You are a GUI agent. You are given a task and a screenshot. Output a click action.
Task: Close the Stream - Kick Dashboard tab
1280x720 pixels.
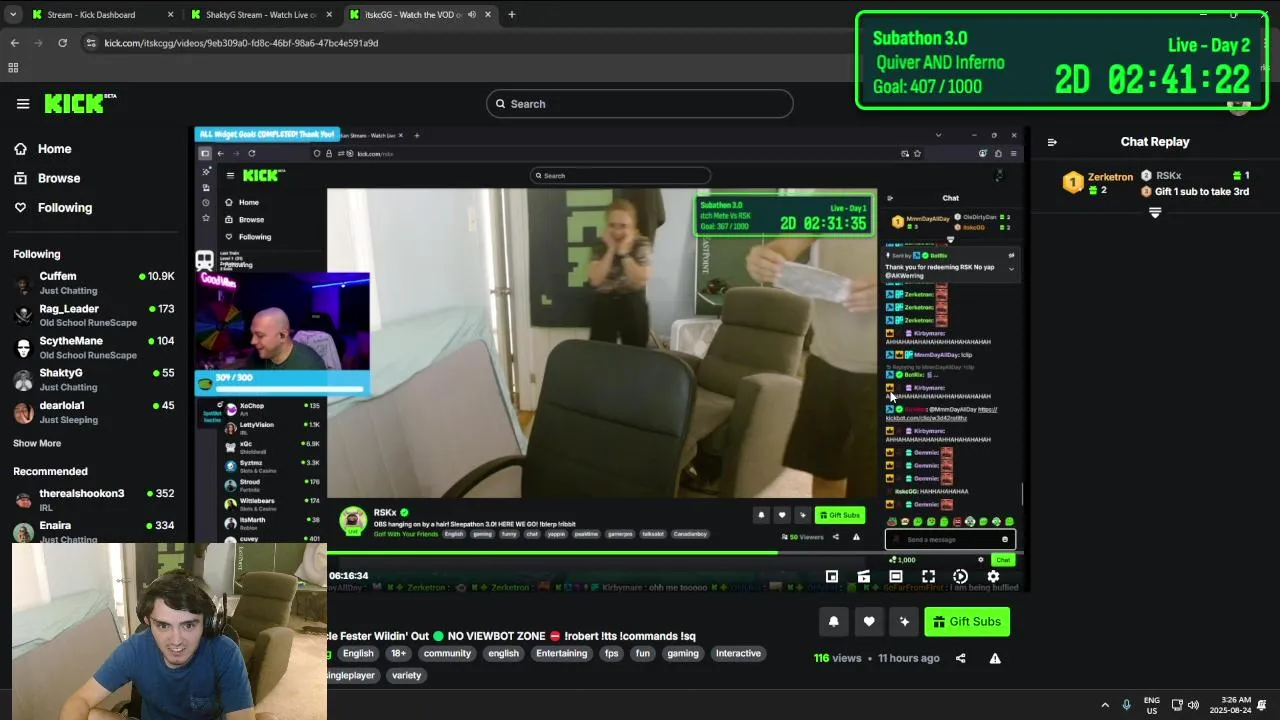(x=170, y=15)
